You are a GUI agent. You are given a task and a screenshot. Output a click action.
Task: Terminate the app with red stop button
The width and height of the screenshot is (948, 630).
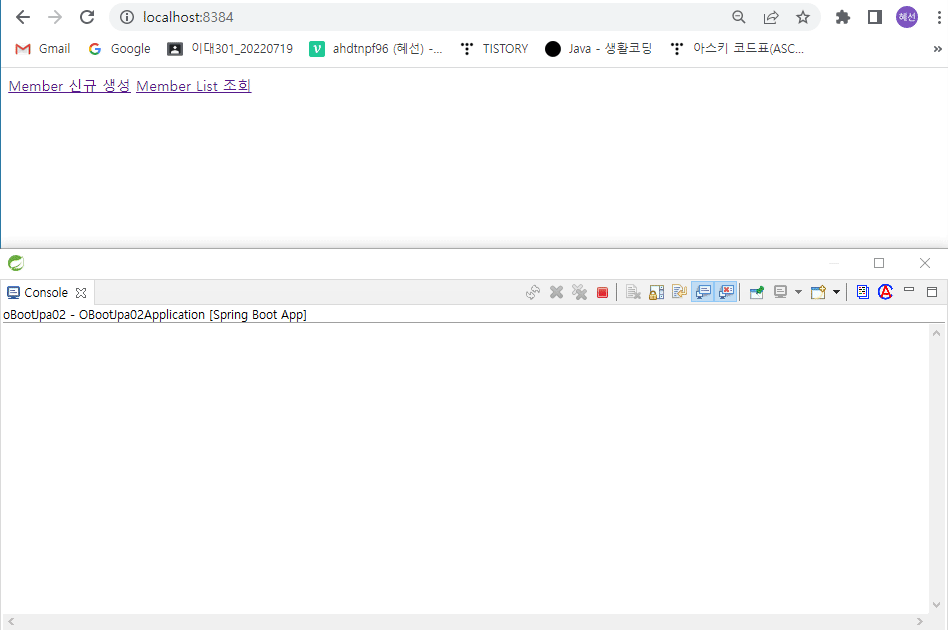coord(602,293)
